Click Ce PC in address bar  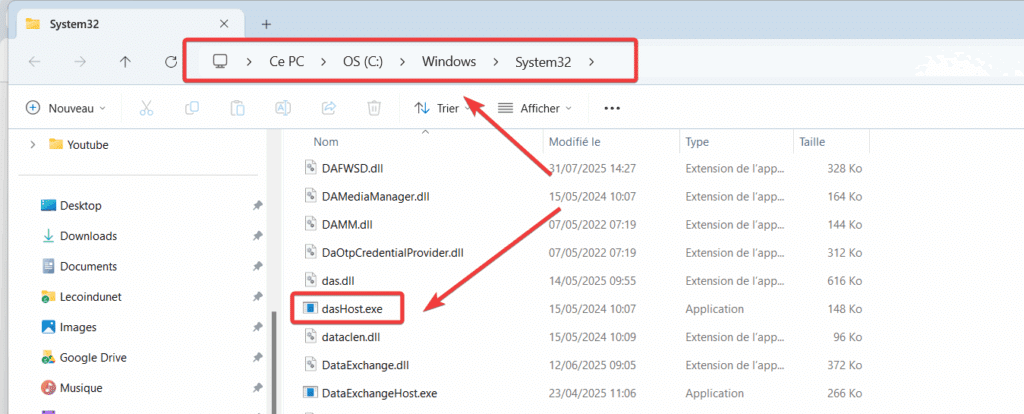tap(286, 62)
